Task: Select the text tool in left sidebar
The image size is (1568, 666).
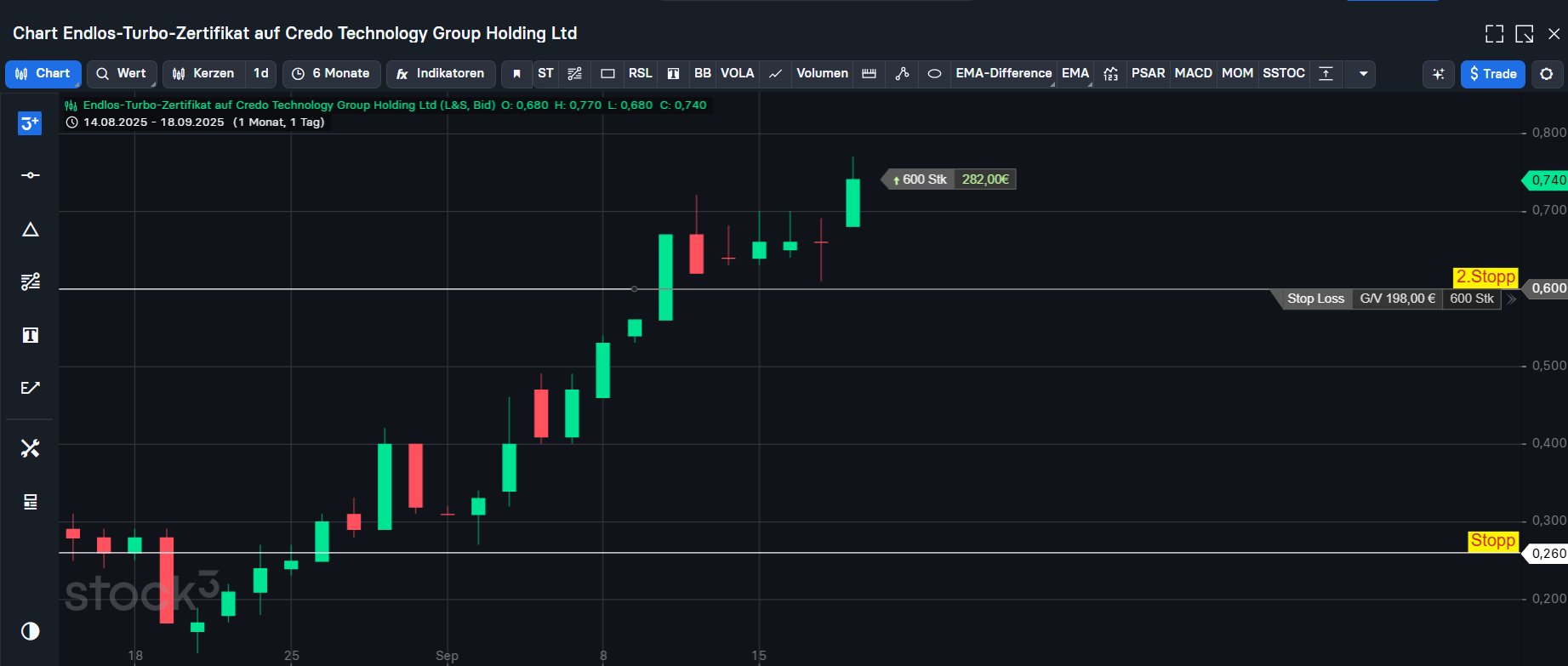Action: (30, 335)
